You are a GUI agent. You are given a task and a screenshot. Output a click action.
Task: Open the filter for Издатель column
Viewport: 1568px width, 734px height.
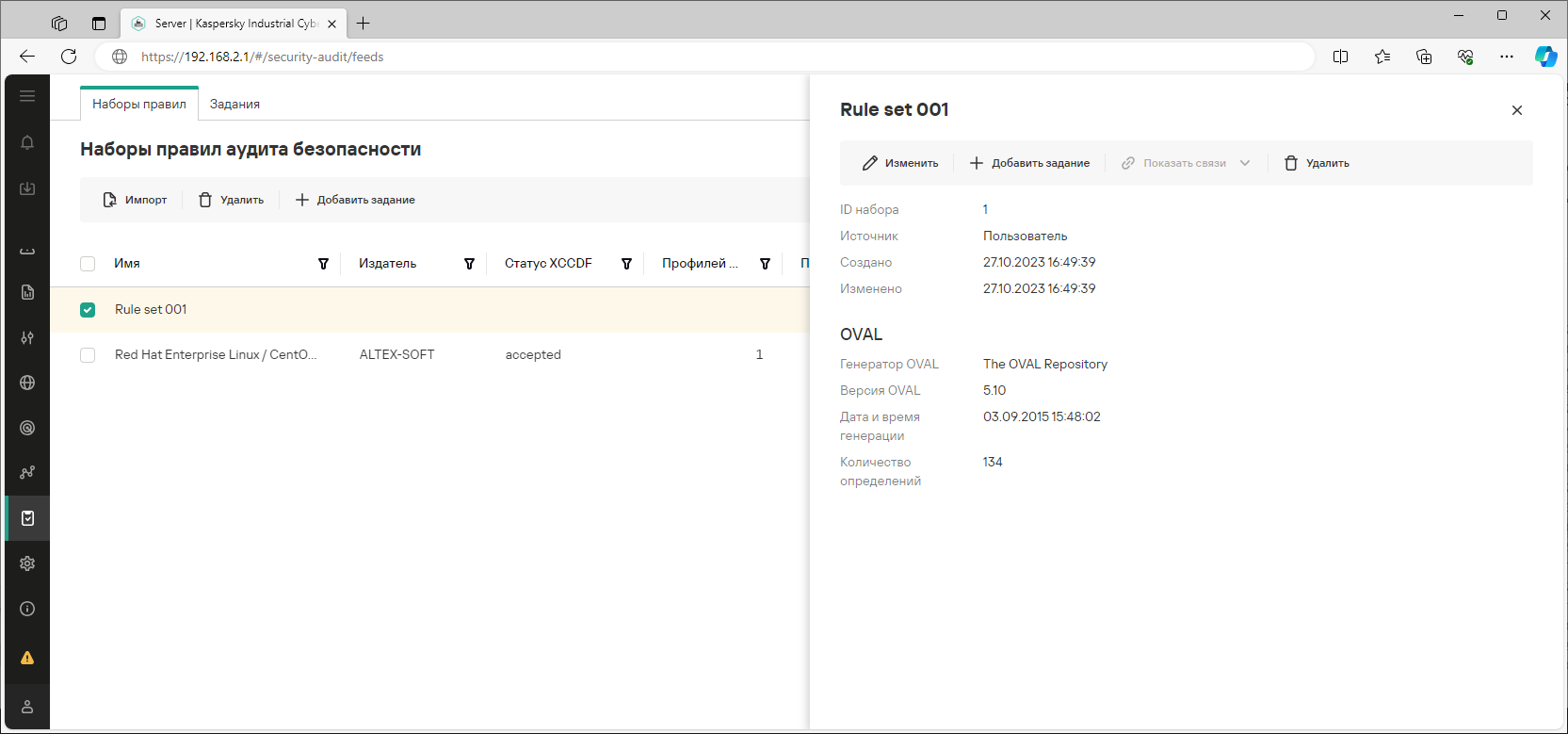tap(469, 264)
